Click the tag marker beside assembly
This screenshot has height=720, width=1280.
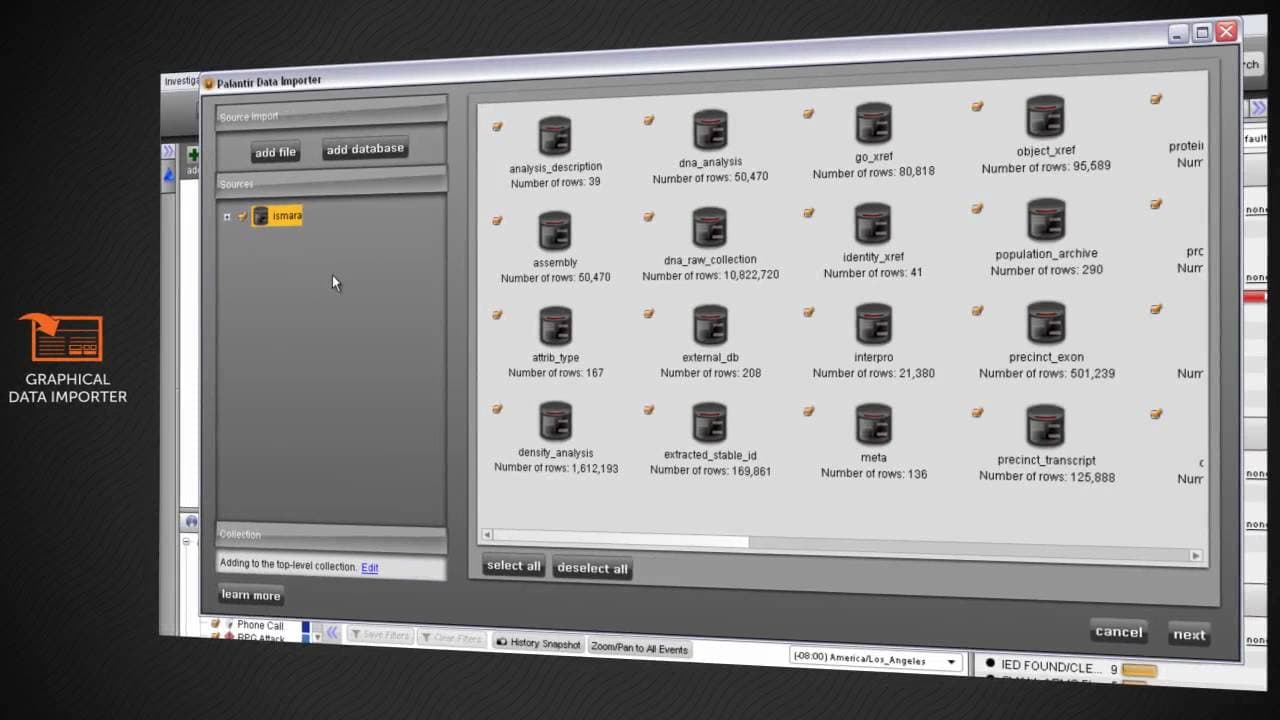point(497,220)
